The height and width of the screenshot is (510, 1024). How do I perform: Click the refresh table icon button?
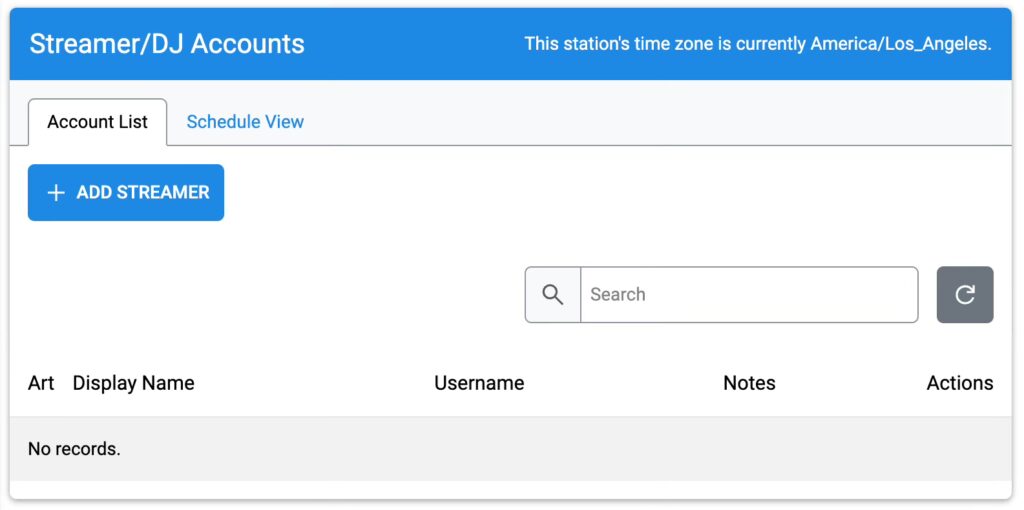pyautogui.click(x=965, y=295)
